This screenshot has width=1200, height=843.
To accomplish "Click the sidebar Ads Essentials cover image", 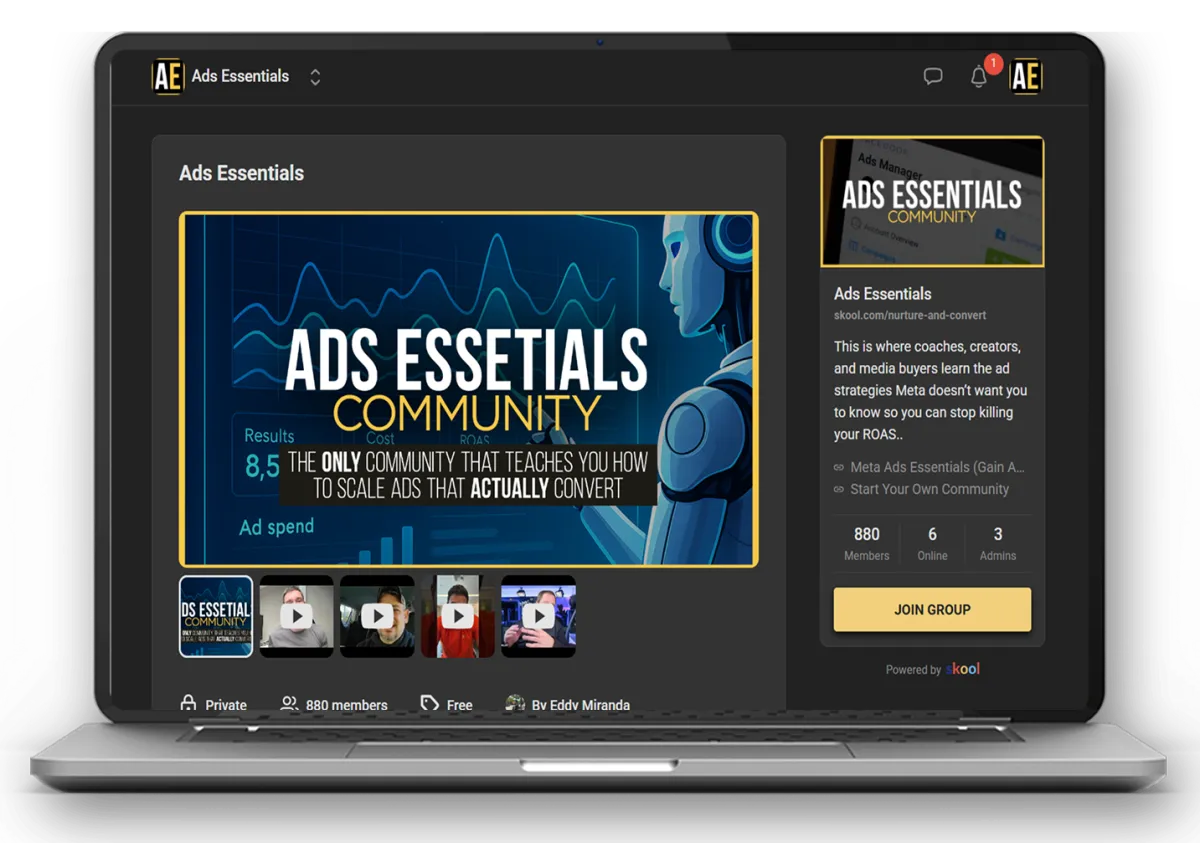I will [x=932, y=201].
